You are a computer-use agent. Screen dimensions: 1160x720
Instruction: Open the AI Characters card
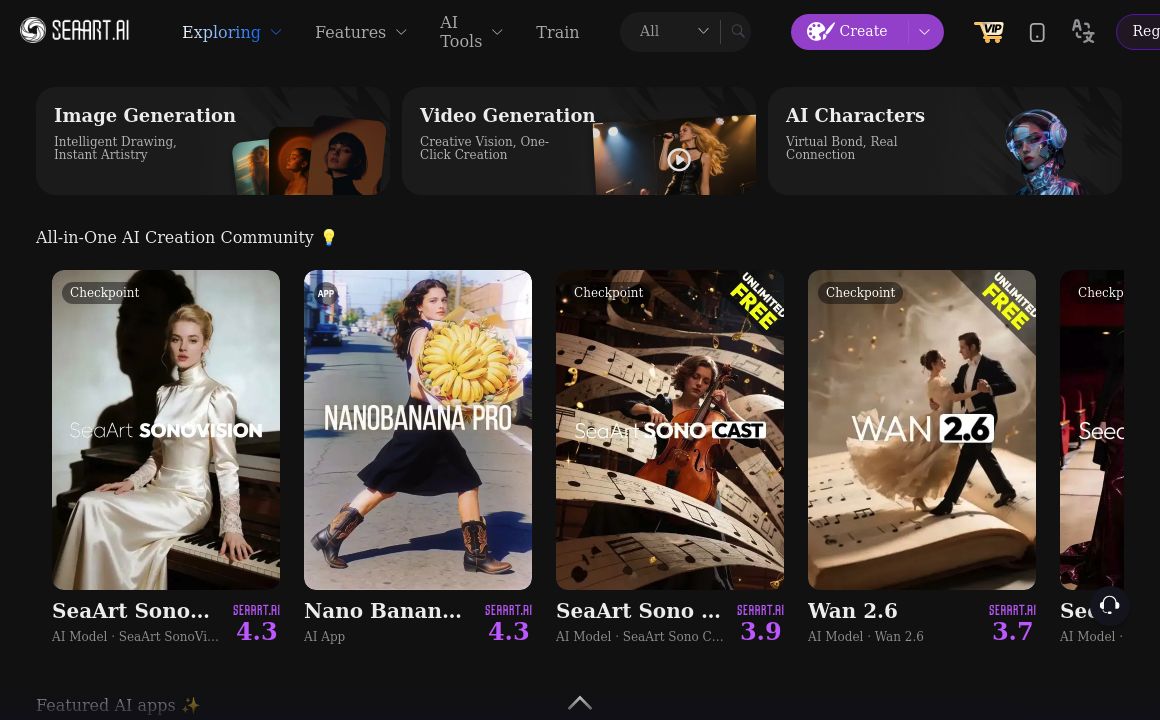click(944, 140)
